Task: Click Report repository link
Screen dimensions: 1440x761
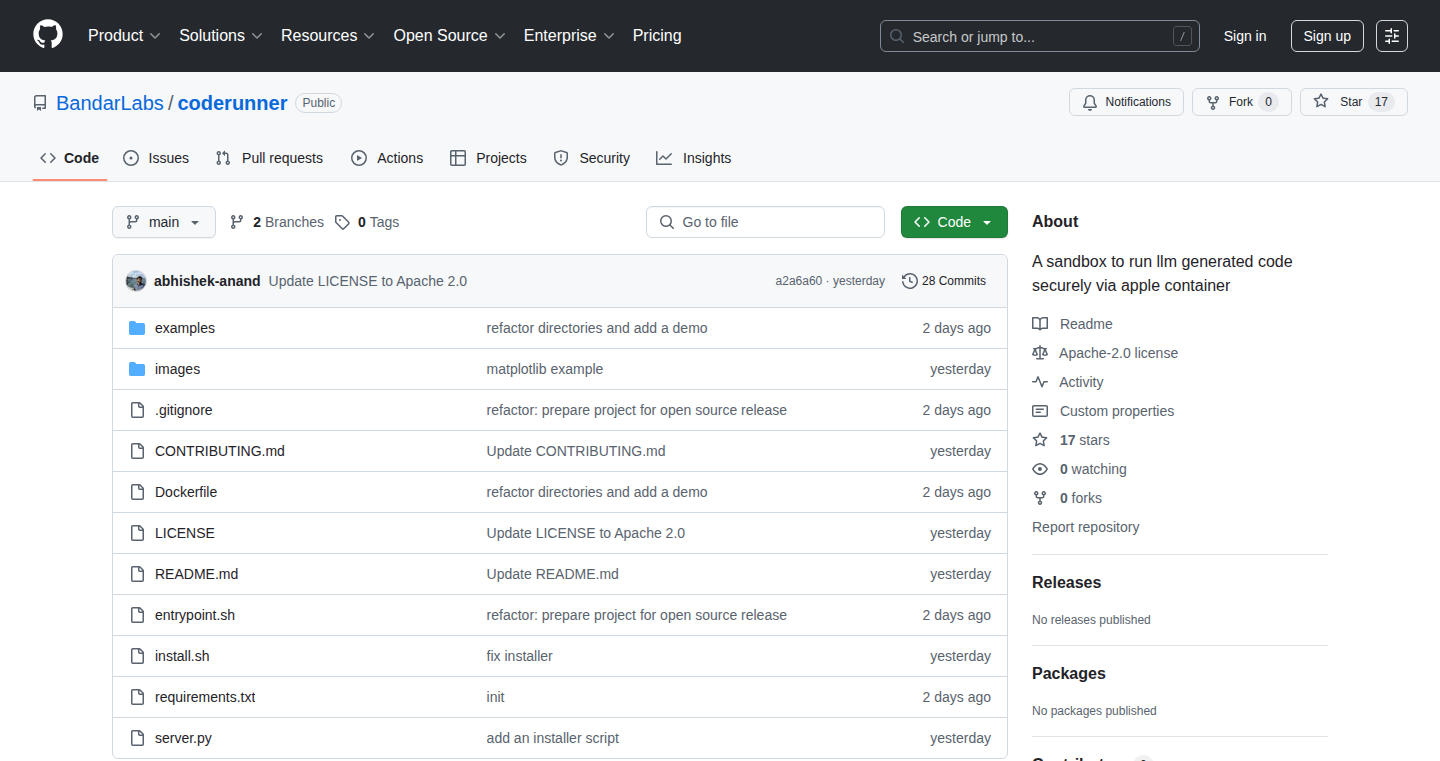Action: 1086,527
